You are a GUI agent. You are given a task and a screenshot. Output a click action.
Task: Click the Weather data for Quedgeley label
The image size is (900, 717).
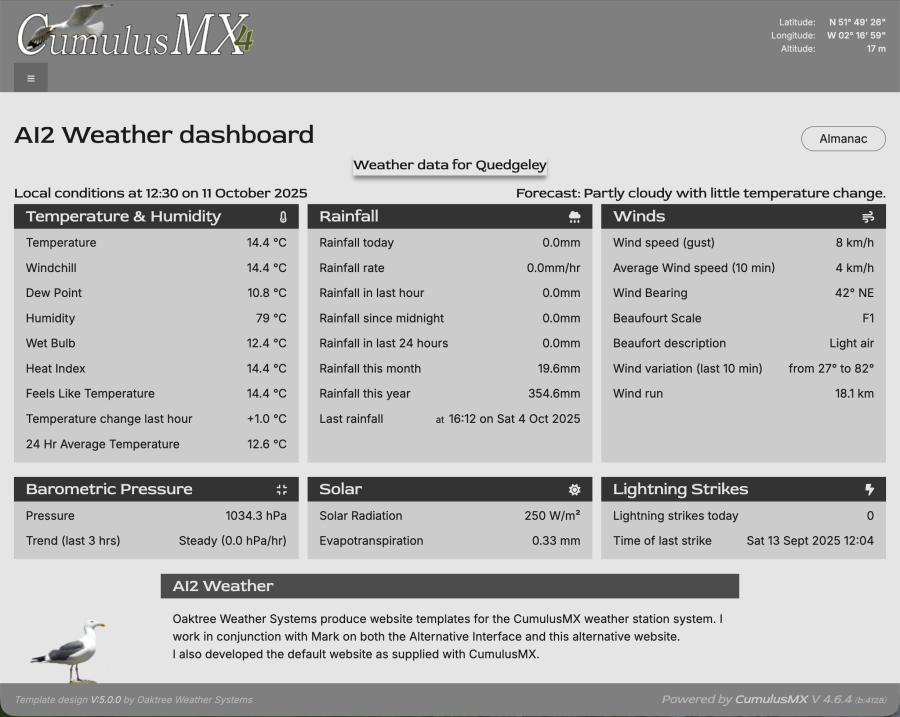[450, 165]
